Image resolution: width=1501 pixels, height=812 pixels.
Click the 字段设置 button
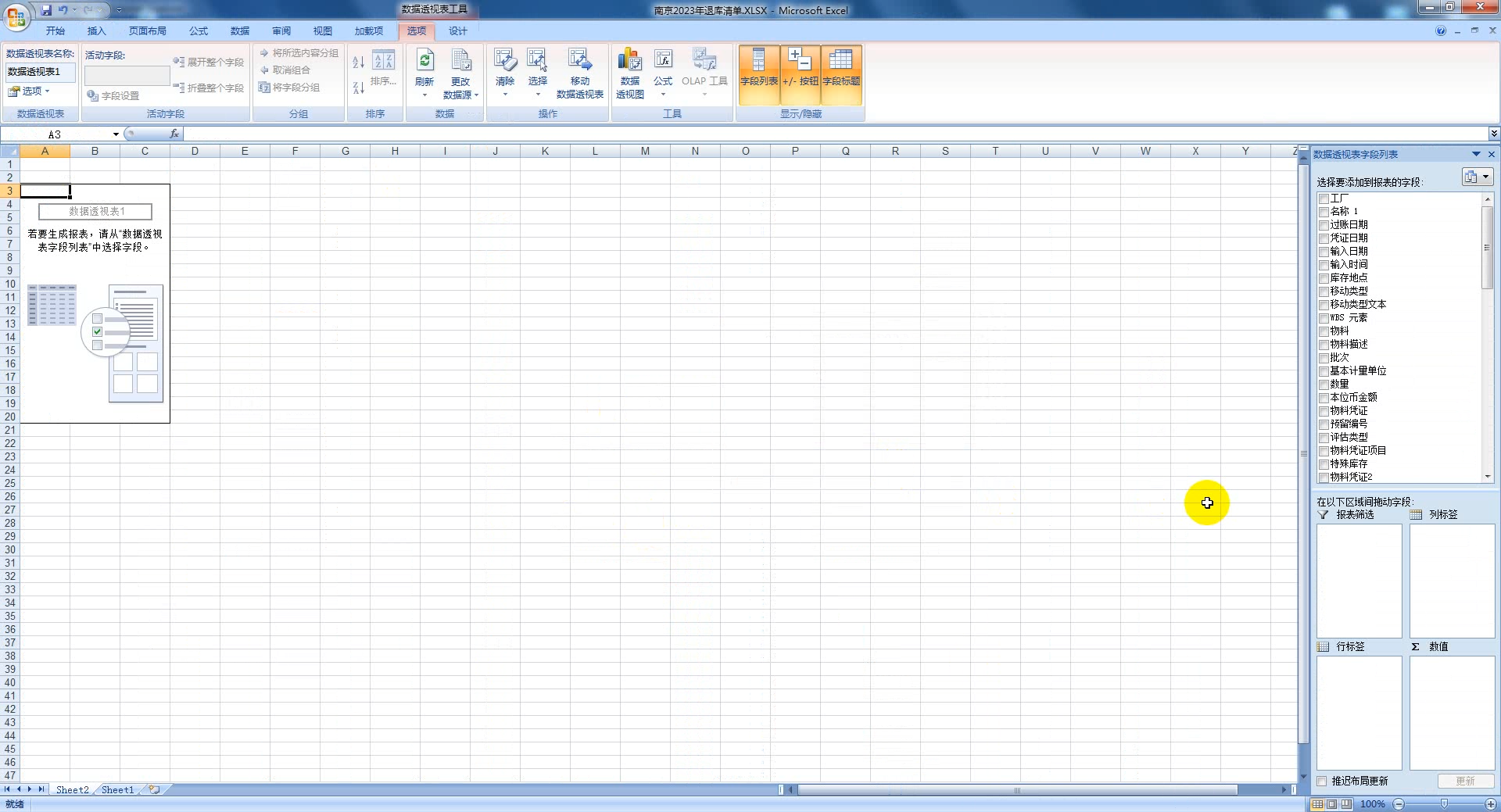(113, 95)
